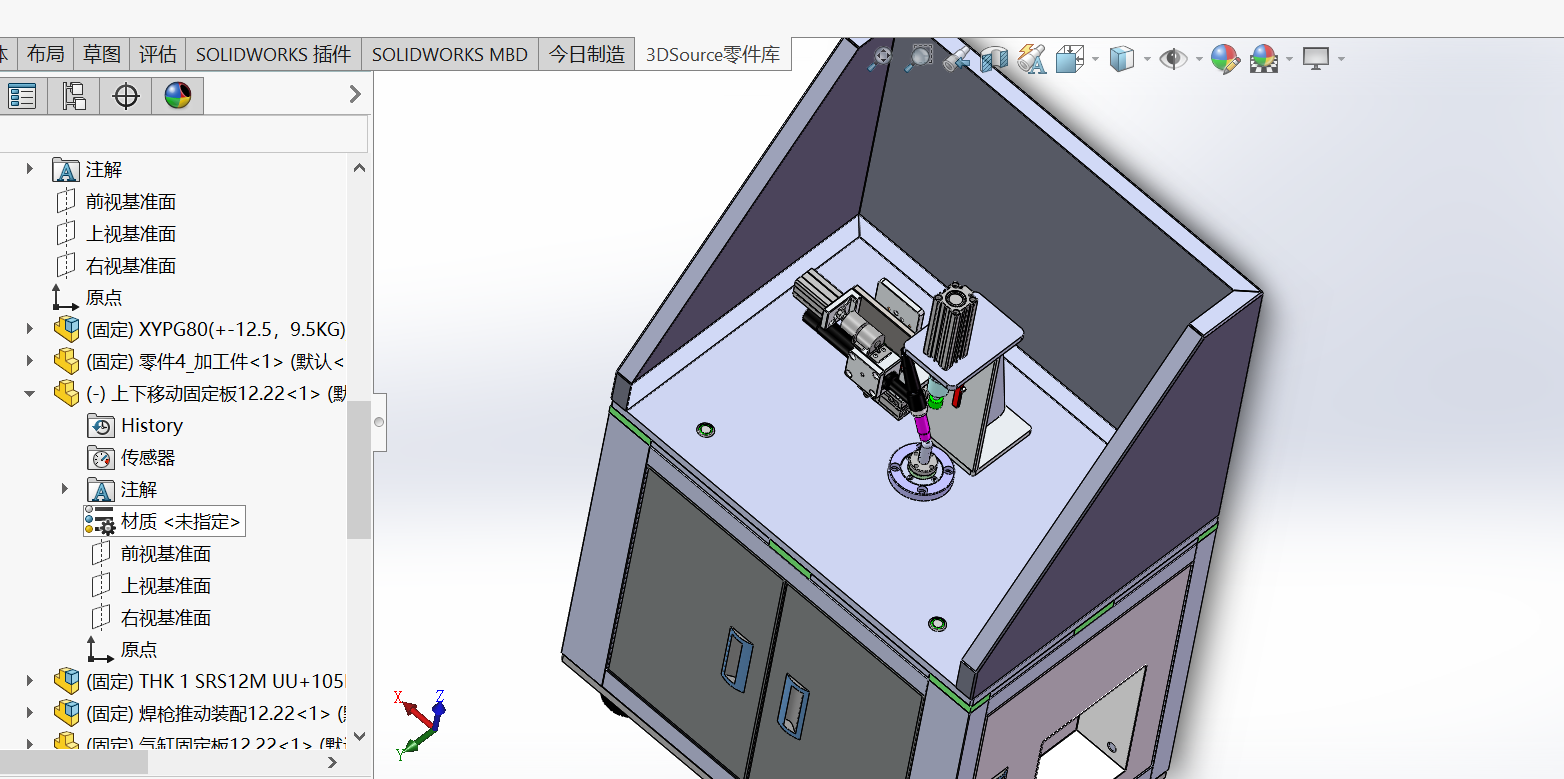This screenshot has height=779, width=1564.
Task: Click the chevron to show more manager tabs
Action: [x=354, y=94]
